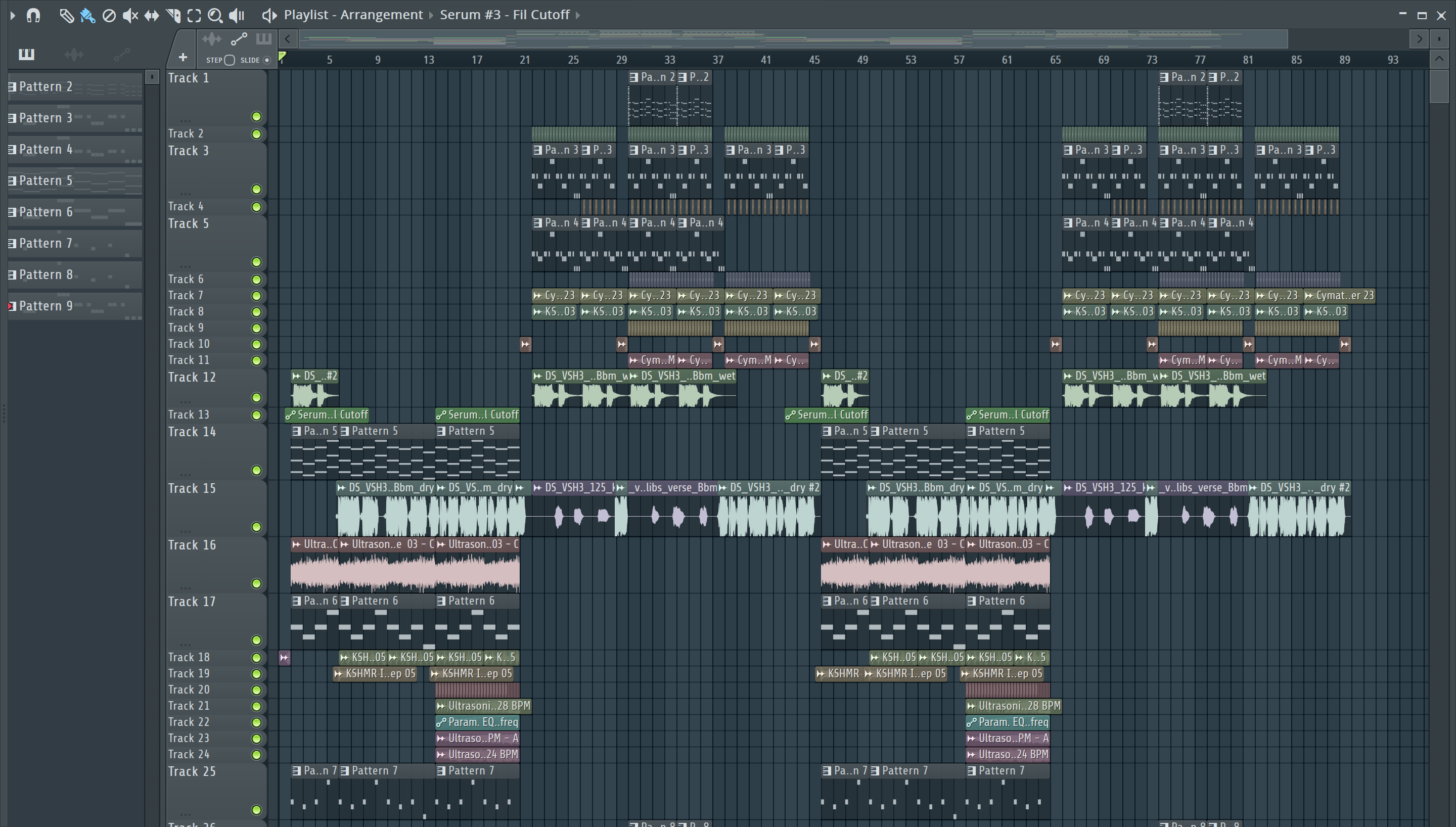Open Track 16 options ellipsis dots

(x=186, y=588)
